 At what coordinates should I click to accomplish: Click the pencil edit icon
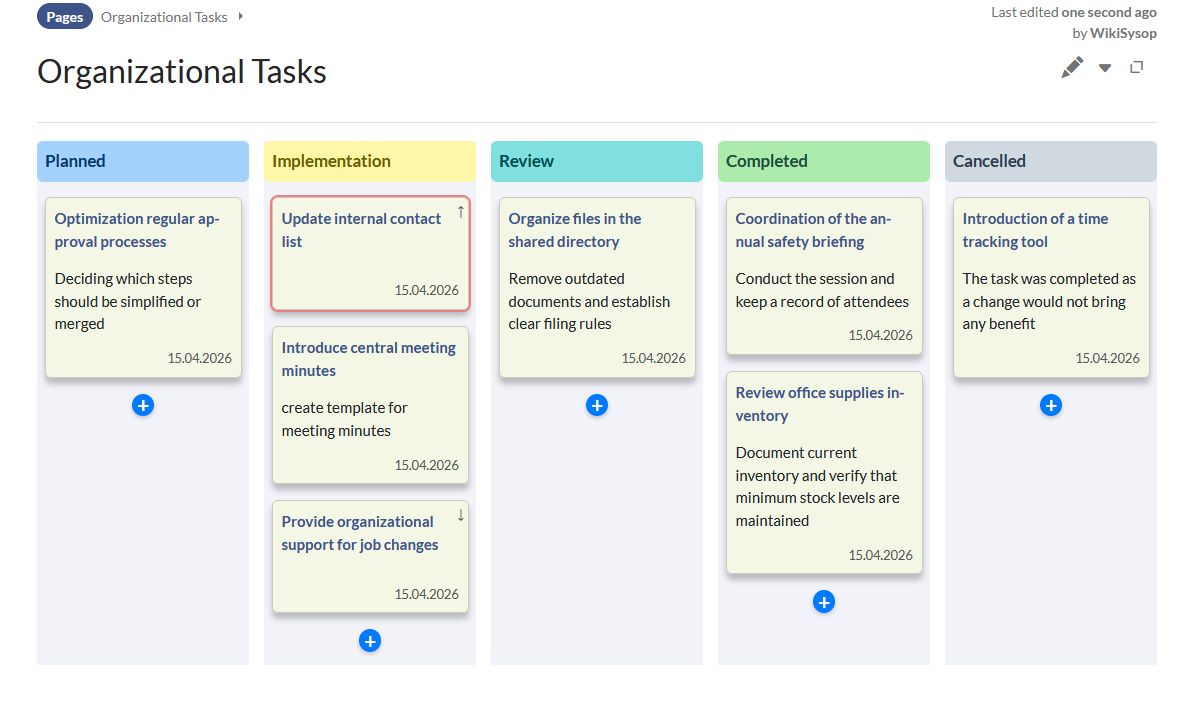(x=1072, y=67)
